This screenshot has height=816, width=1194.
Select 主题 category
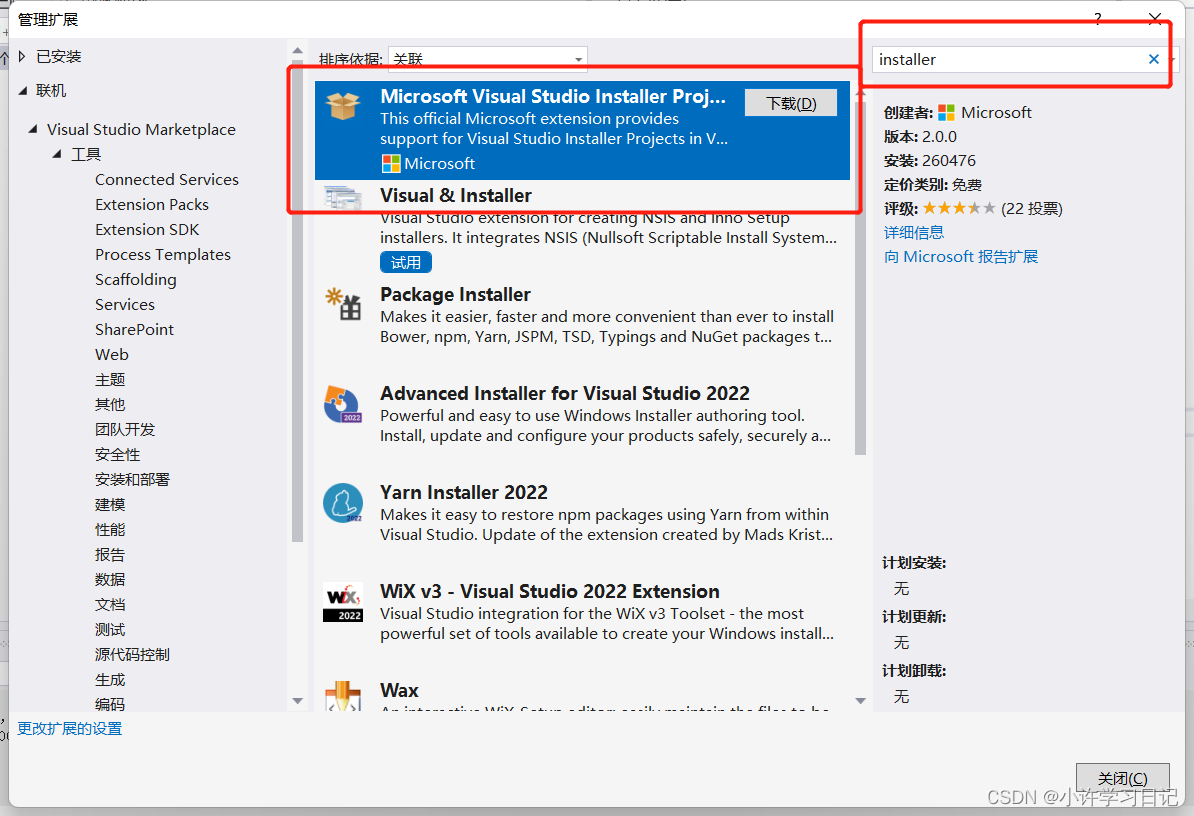pos(110,380)
